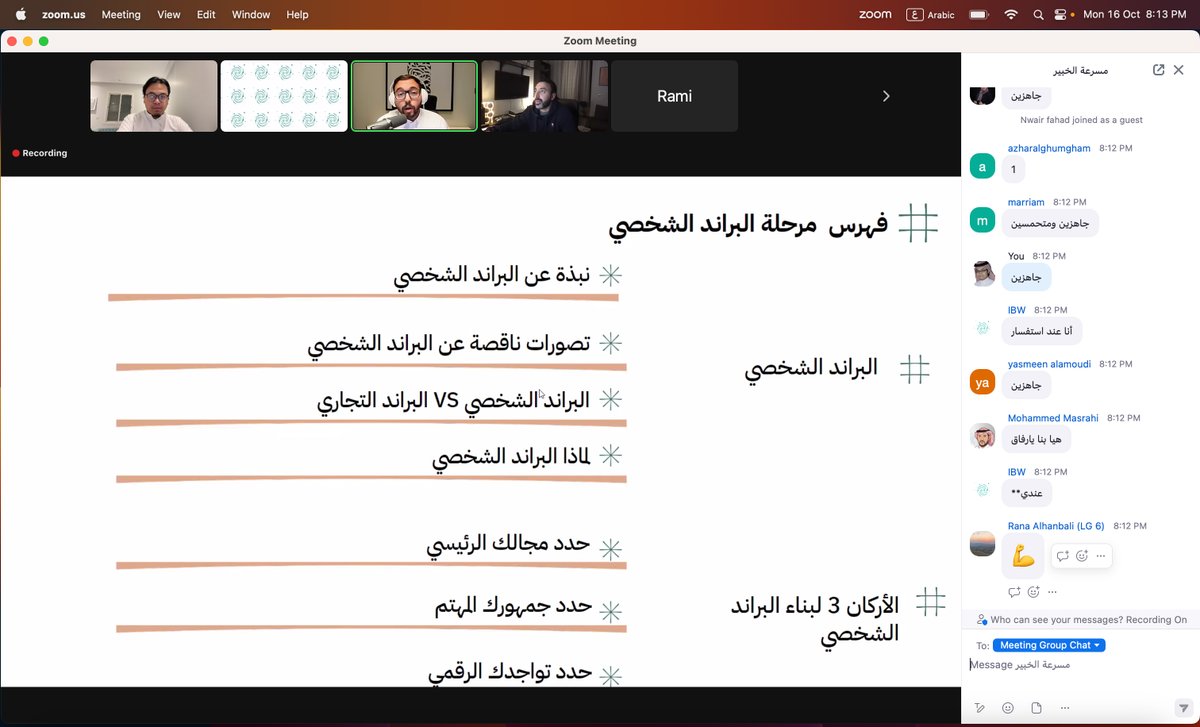The width and height of the screenshot is (1200, 727).
Task: Click the Zoom status icon in the menu bar
Action: coord(875,14)
